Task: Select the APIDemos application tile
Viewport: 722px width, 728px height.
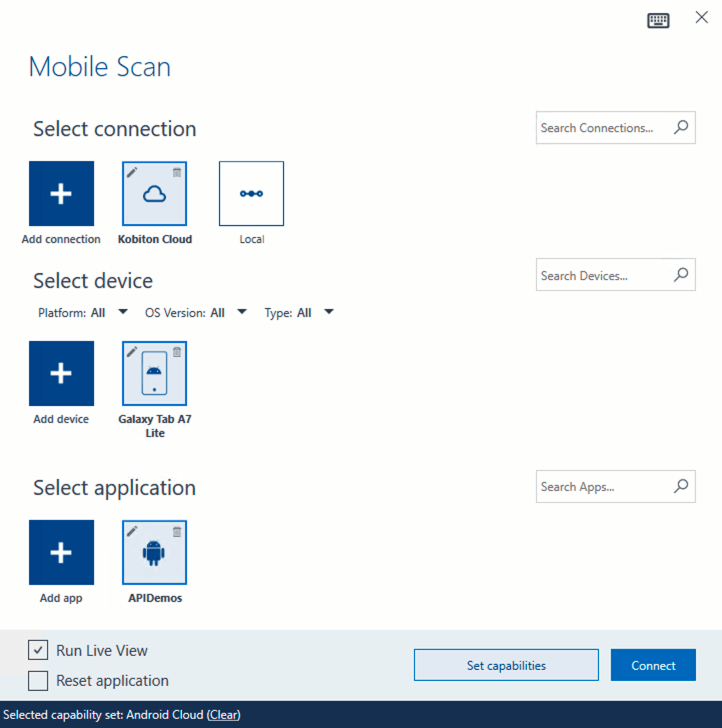Action: coord(154,552)
